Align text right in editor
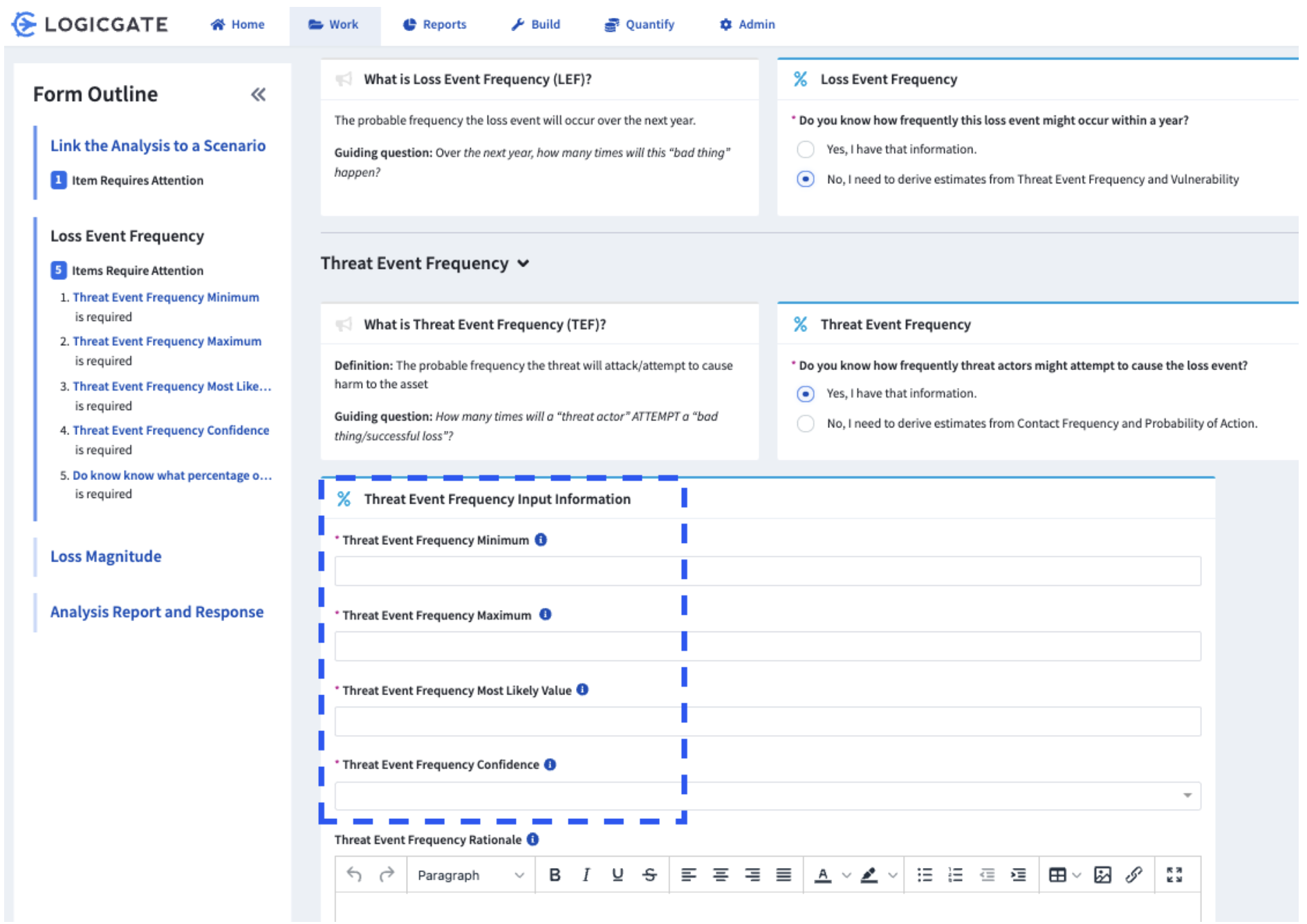The image size is (1307, 924). [x=752, y=875]
